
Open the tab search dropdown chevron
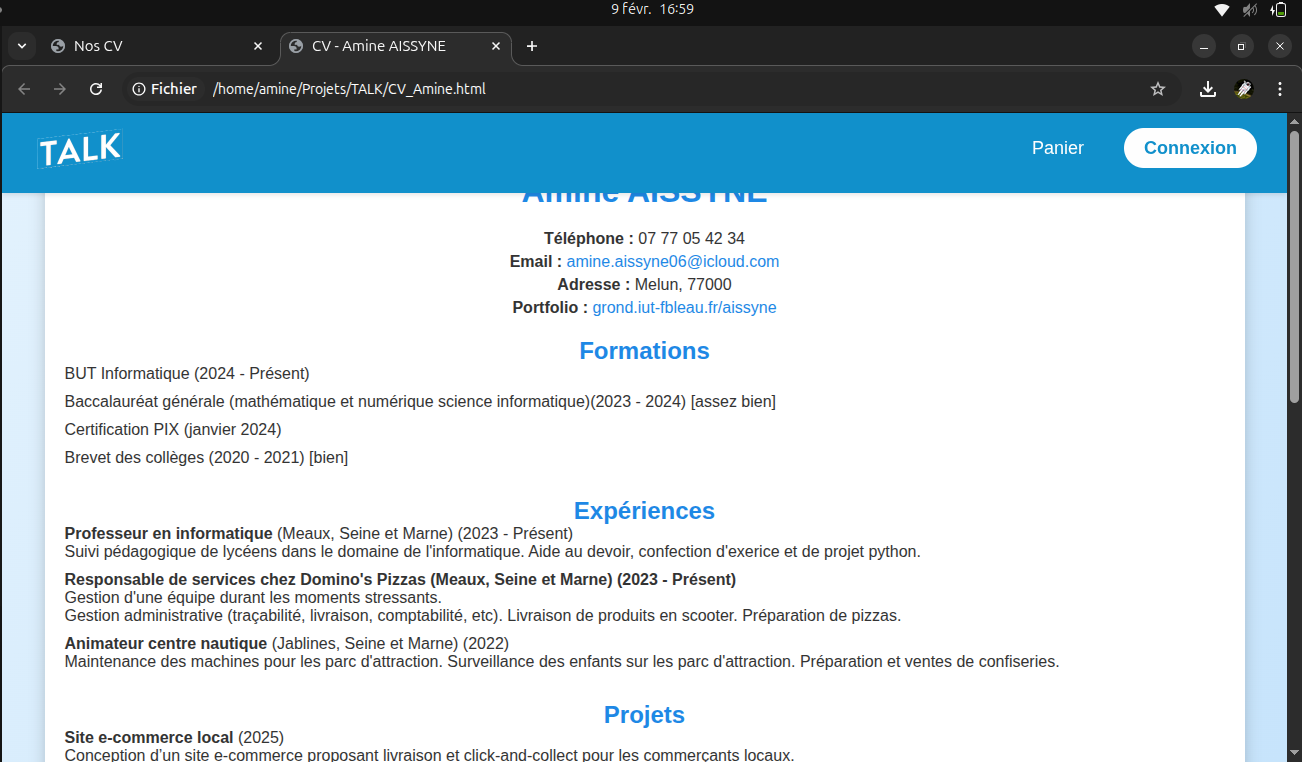pyautogui.click(x=21, y=46)
